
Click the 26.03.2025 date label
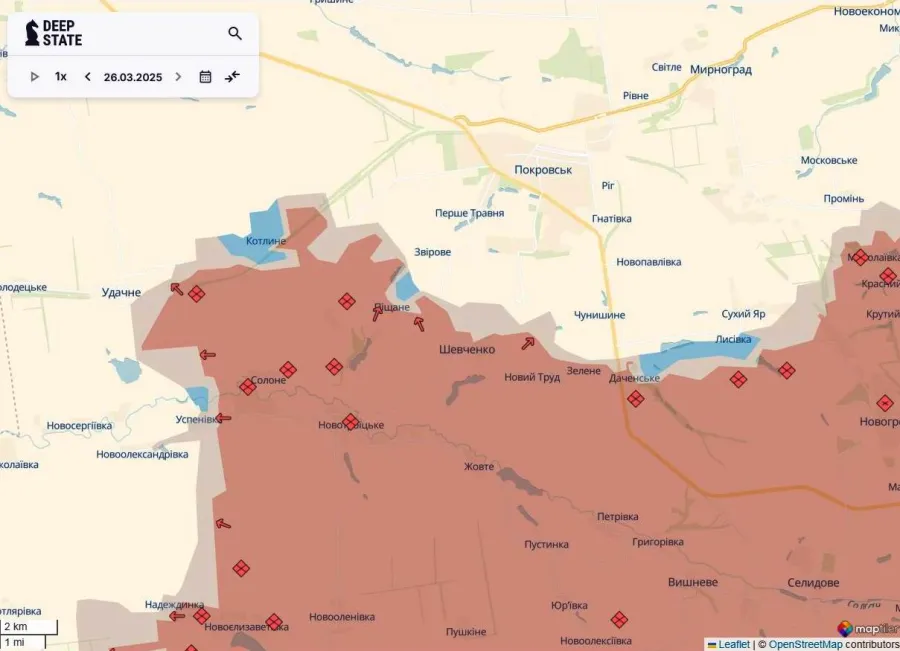[133, 77]
